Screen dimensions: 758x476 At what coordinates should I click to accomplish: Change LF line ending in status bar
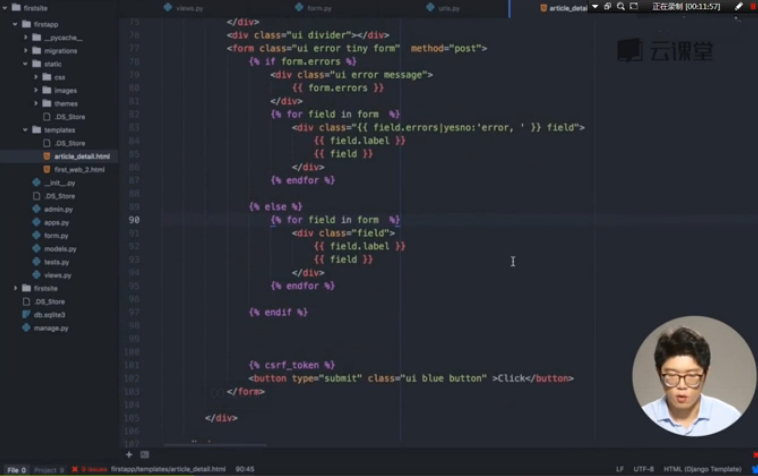[x=620, y=469]
